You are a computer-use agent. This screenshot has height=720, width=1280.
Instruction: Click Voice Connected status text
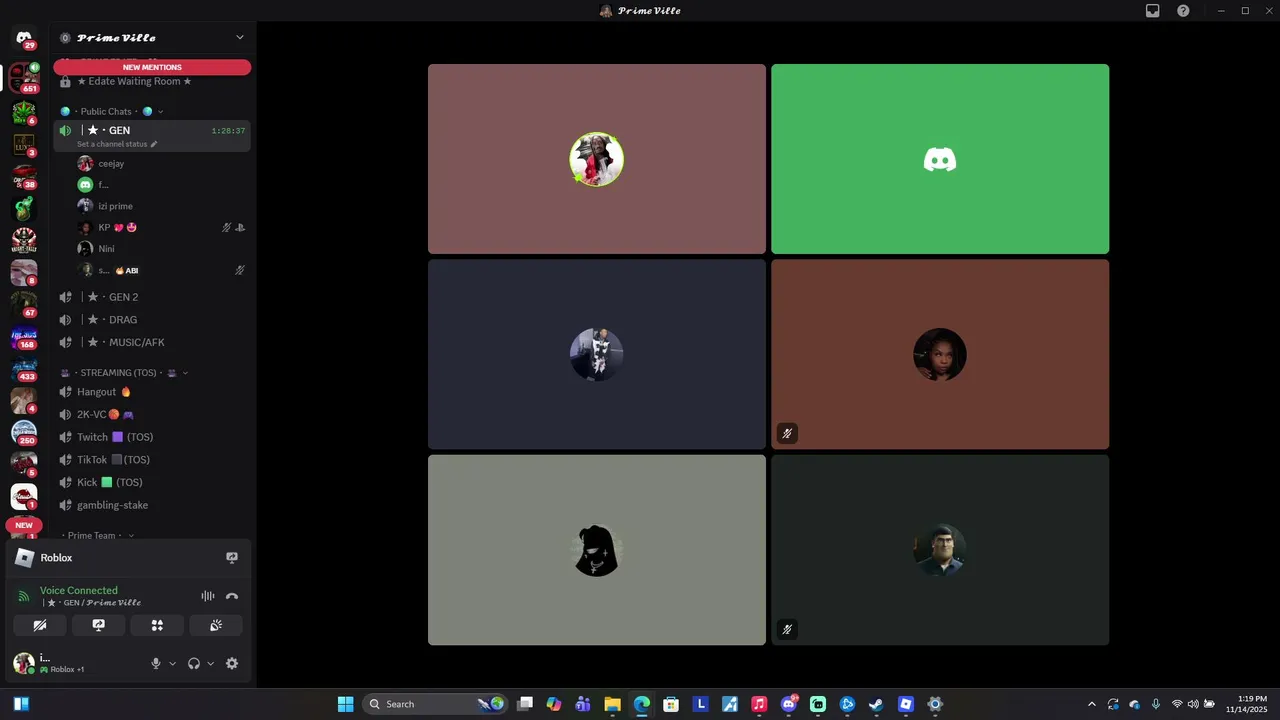tap(79, 590)
